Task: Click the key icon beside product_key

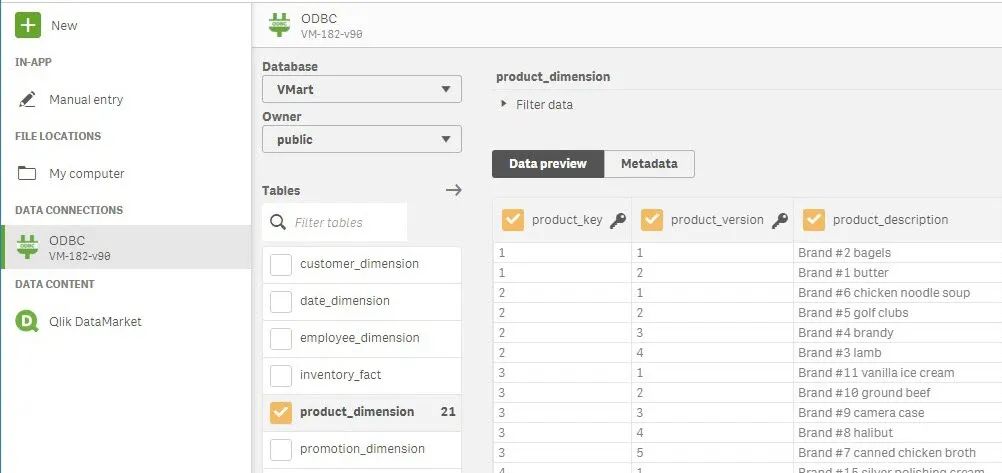Action: [x=618, y=220]
